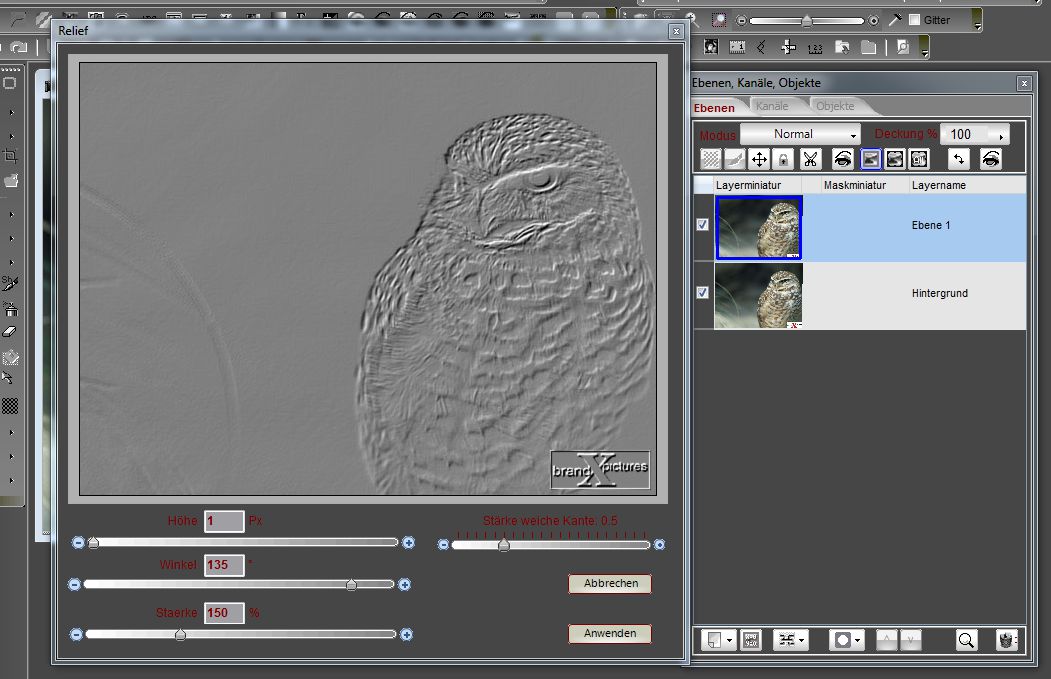Switch to the Objekte tab
Viewport: 1051px width, 679px height.
(835, 107)
